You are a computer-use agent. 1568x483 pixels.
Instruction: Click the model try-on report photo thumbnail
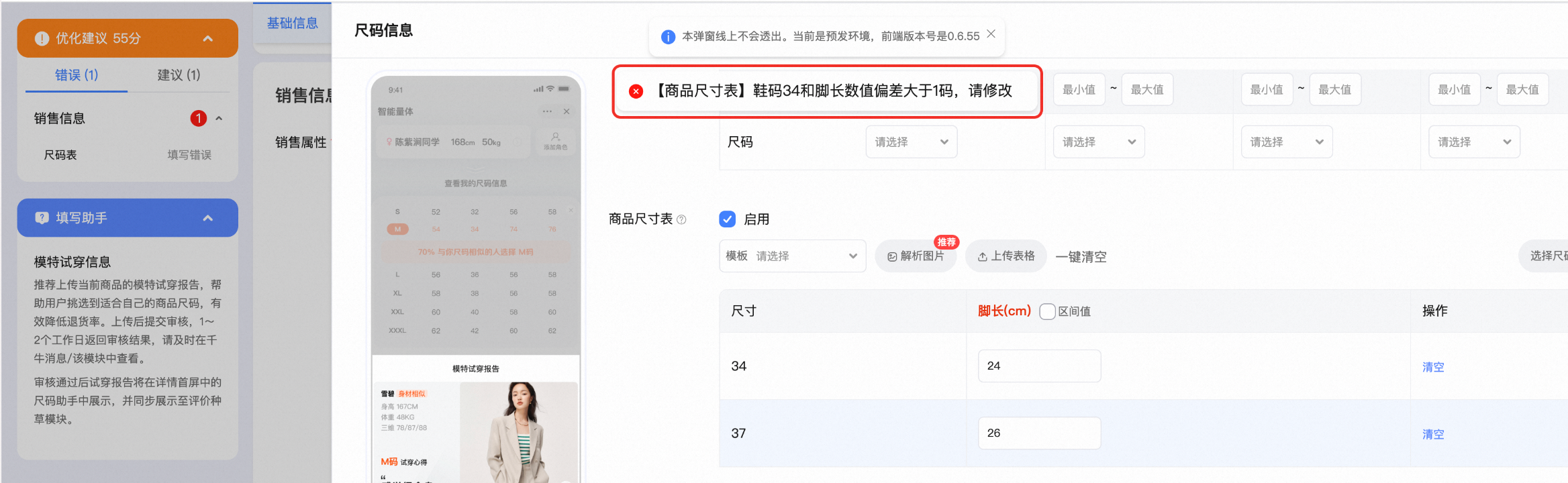click(x=518, y=432)
